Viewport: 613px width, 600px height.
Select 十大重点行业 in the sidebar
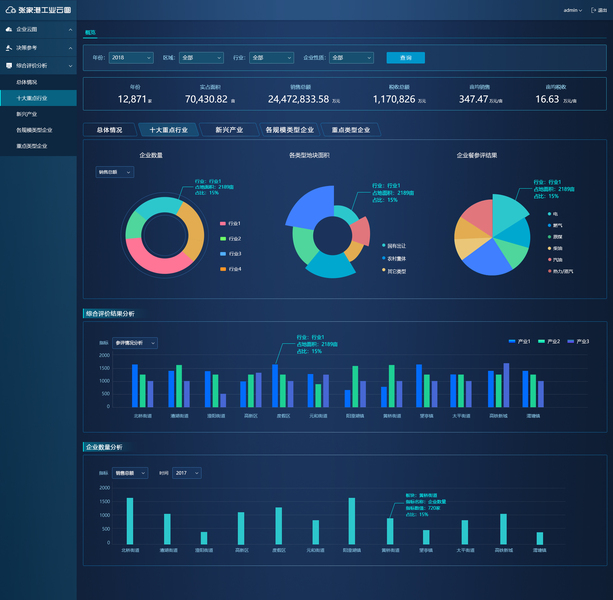[x=38, y=98]
